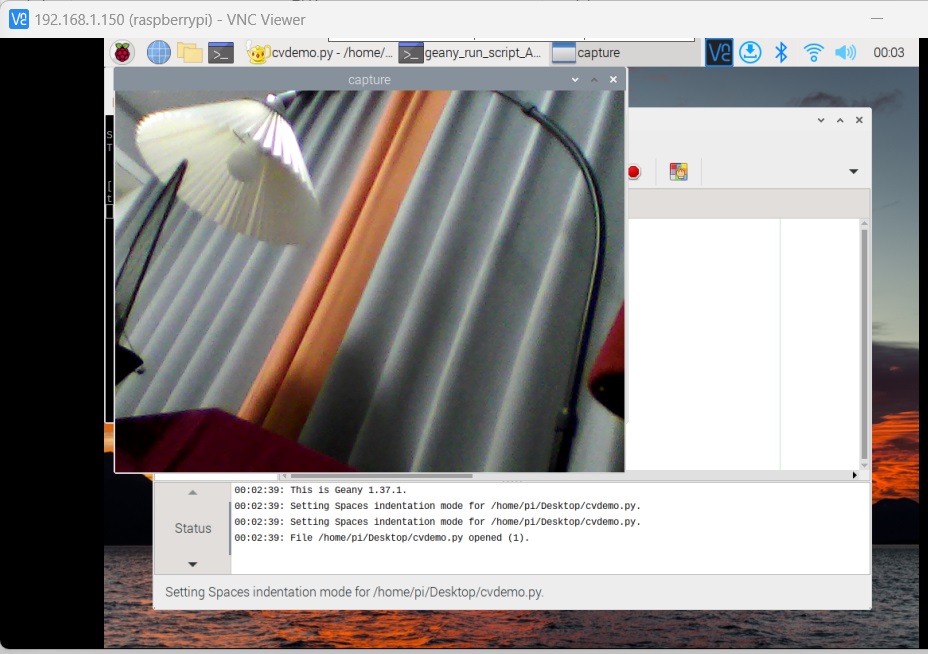This screenshot has height=654, width=928.
Task: Click the volume speaker tray icon
Action: coord(845,53)
